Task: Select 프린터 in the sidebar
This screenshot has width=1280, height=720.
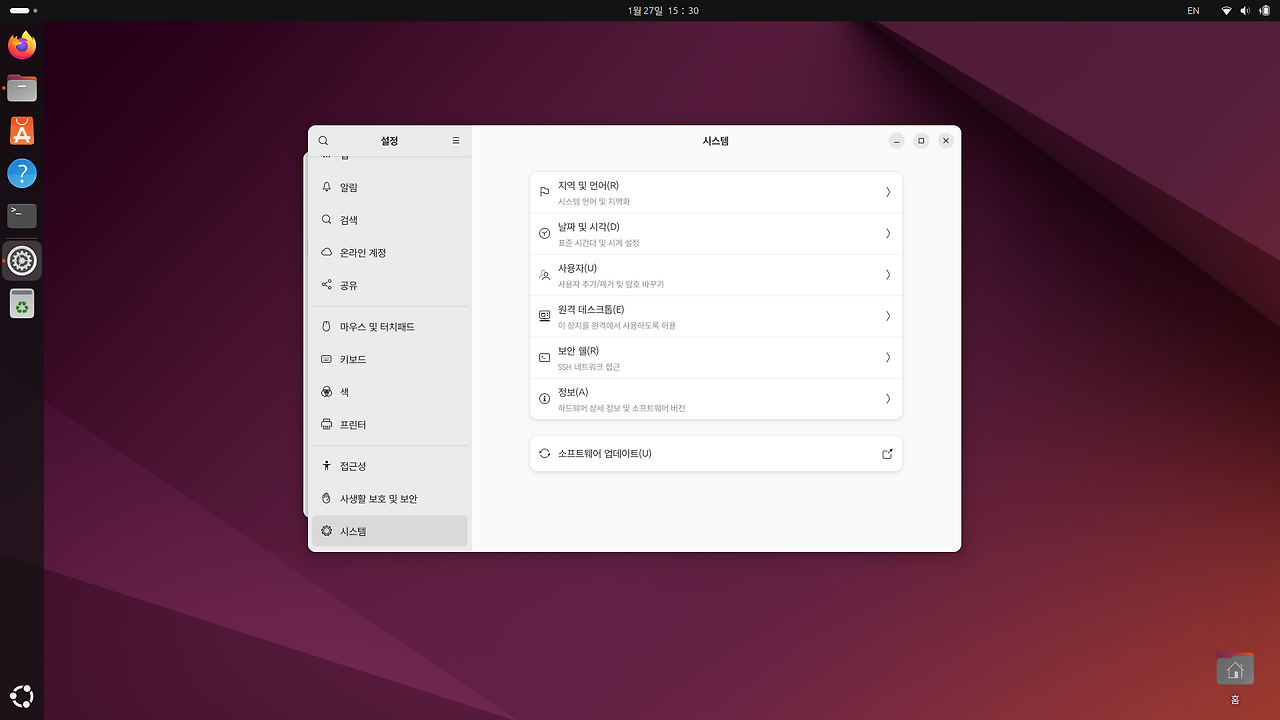Action: (x=389, y=425)
